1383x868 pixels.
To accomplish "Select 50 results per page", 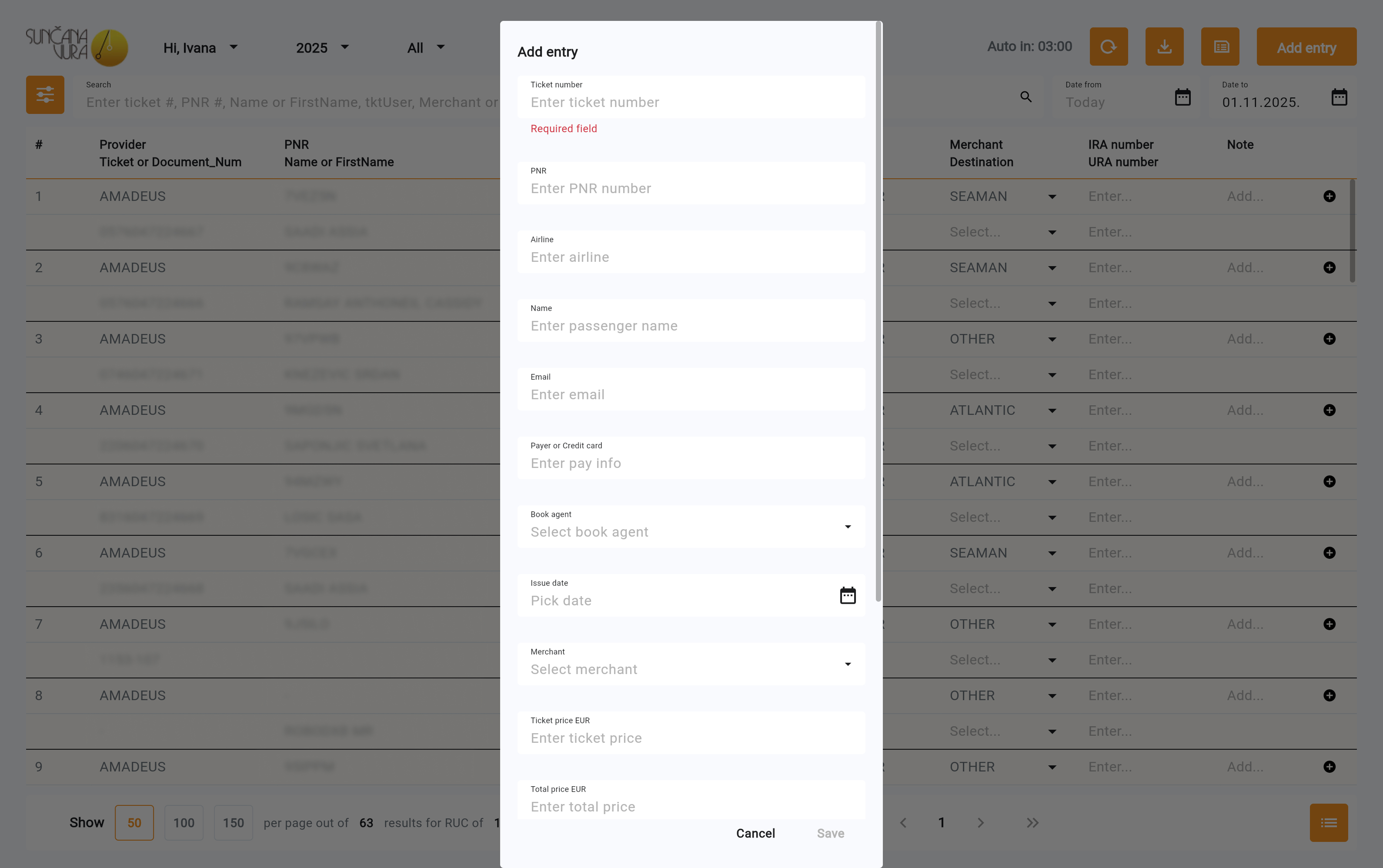I will pos(134,823).
